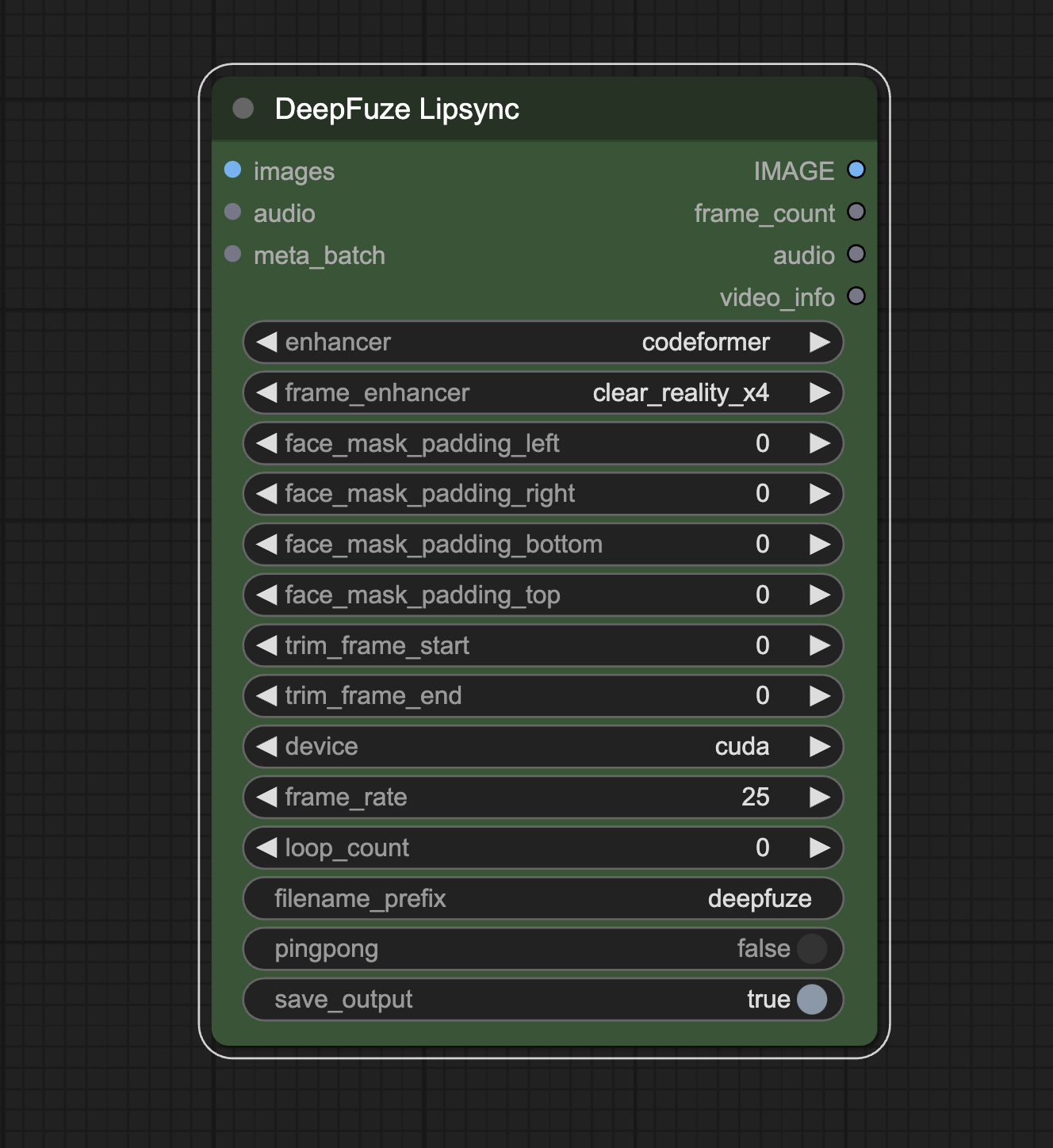Click the images input label
Screen dimensions: 1053x1148
(294, 172)
